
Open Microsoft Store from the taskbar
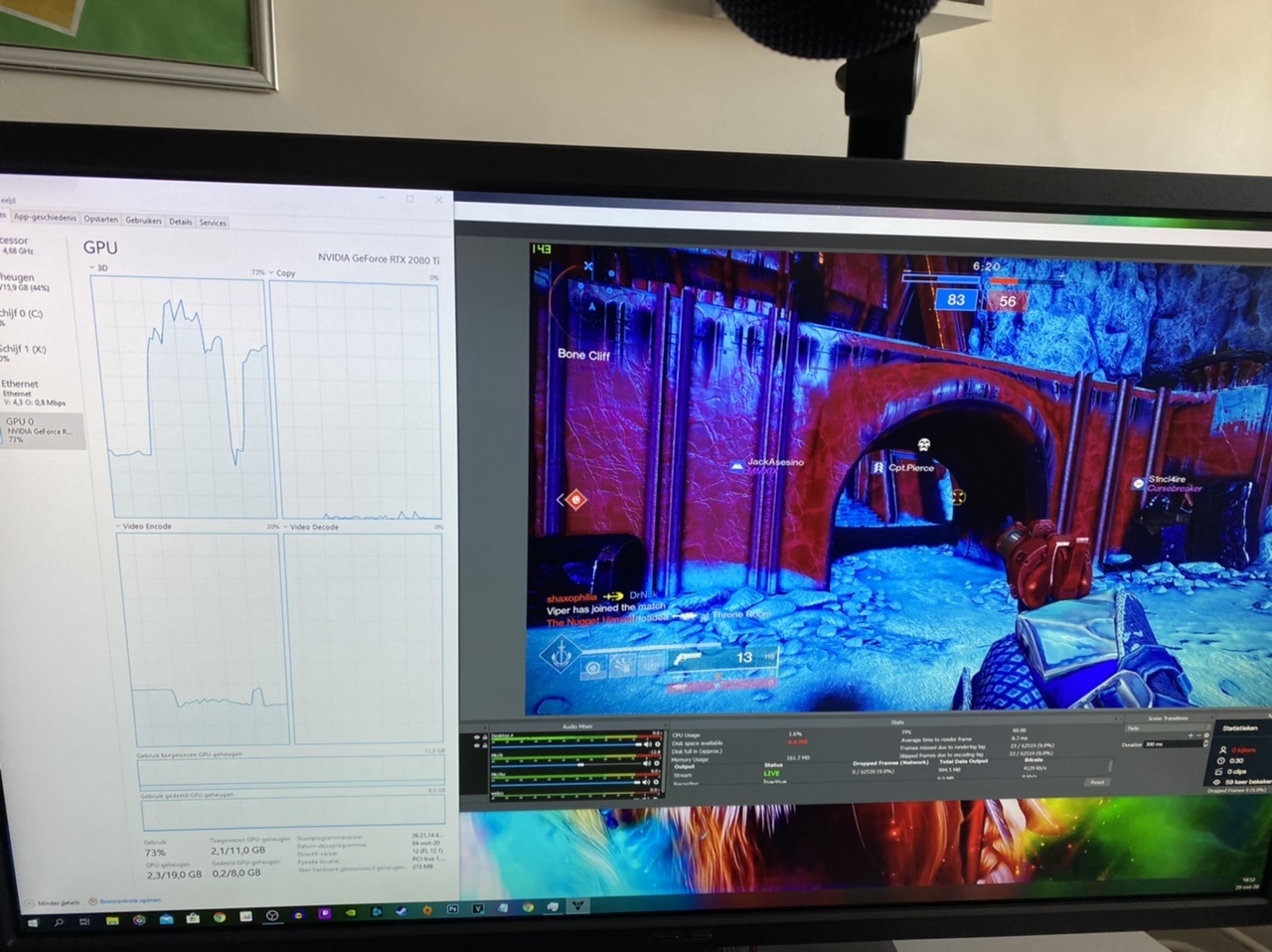click(x=193, y=917)
